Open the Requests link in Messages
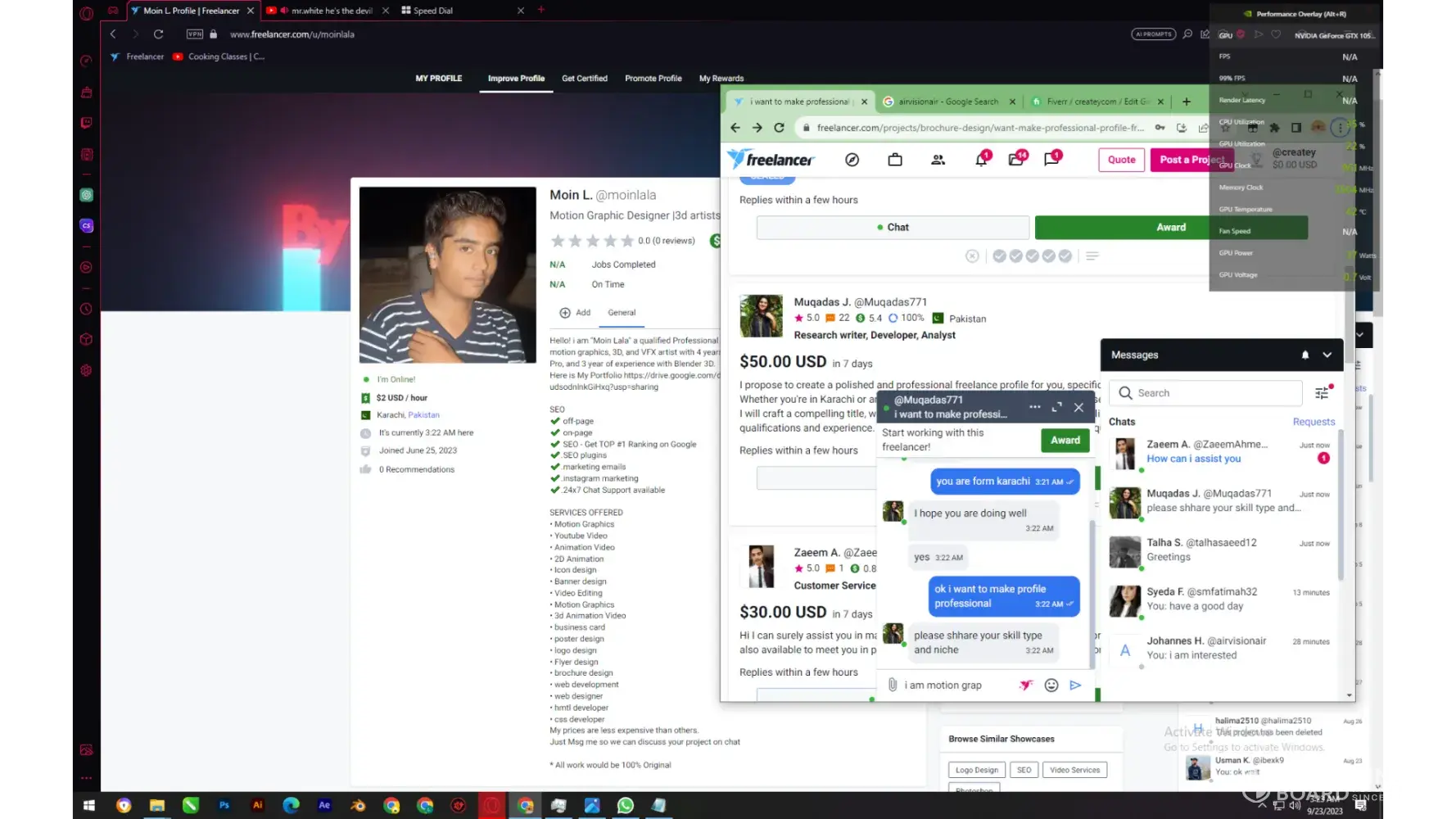Screen dimensions: 1456x819 (x=1314, y=422)
